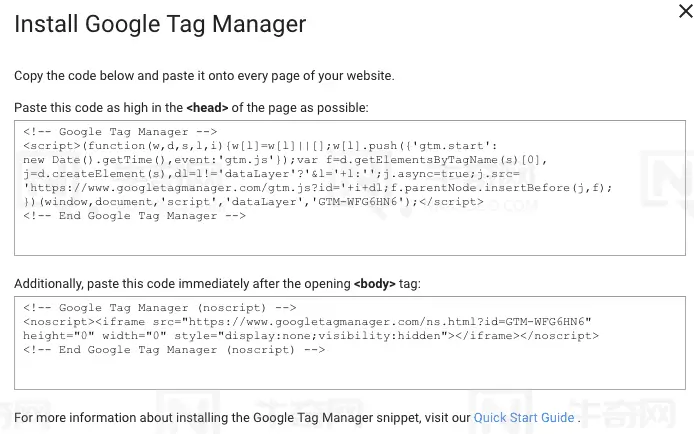Click the Copy the code below sentence

pyautogui.click(x=204, y=76)
